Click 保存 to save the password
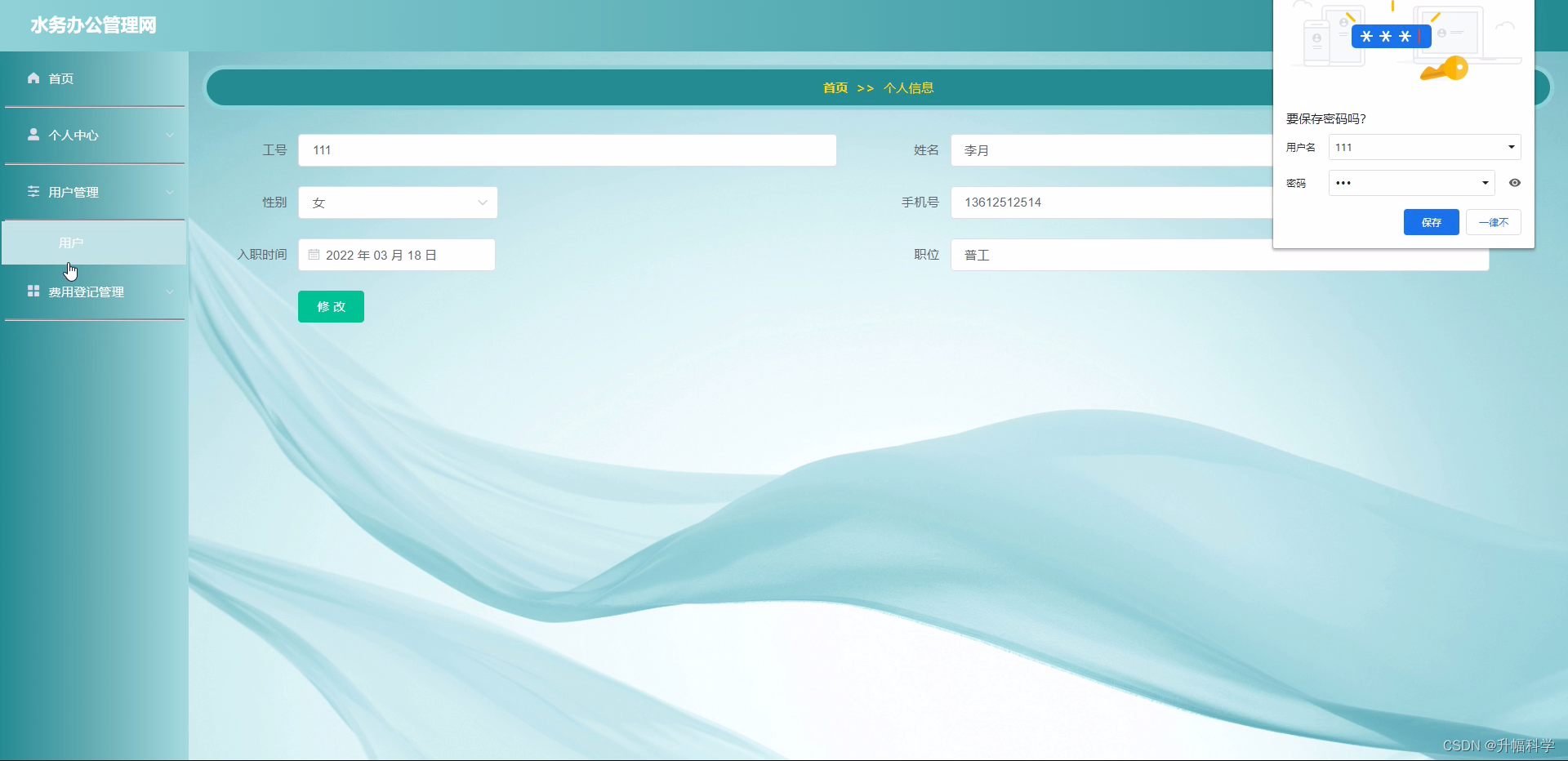 [x=1431, y=222]
